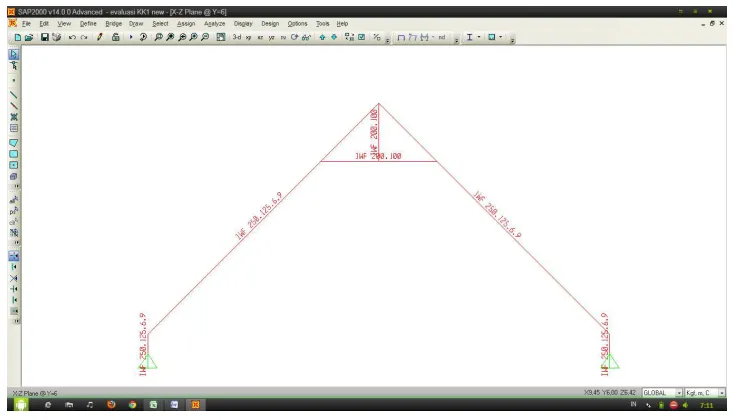Select the draw frame/cable line tool
The height and width of the screenshot is (420, 734).
[14, 95]
